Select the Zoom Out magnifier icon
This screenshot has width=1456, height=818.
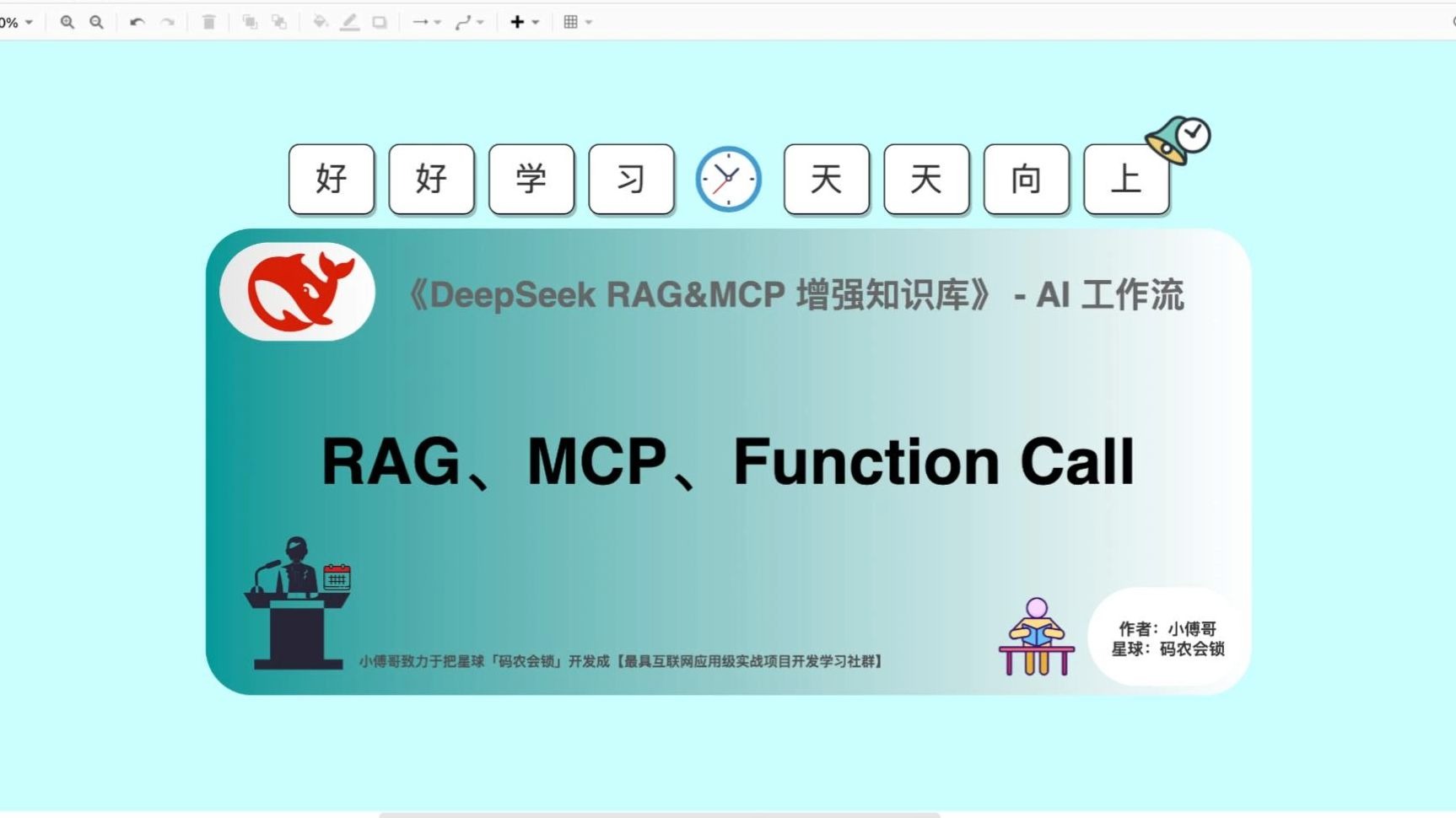click(x=95, y=23)
